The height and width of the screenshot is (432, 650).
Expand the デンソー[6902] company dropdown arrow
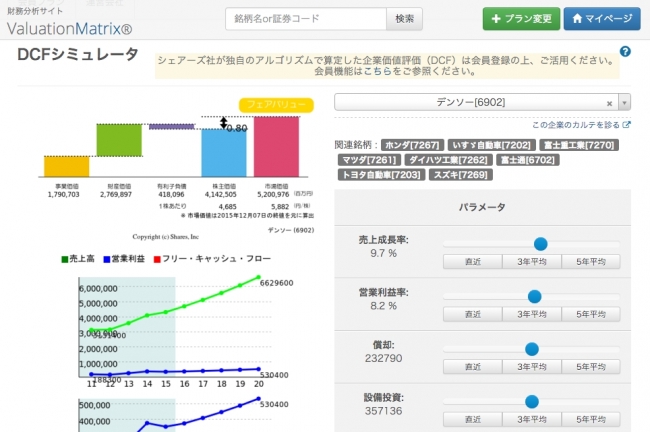[624, 102]
